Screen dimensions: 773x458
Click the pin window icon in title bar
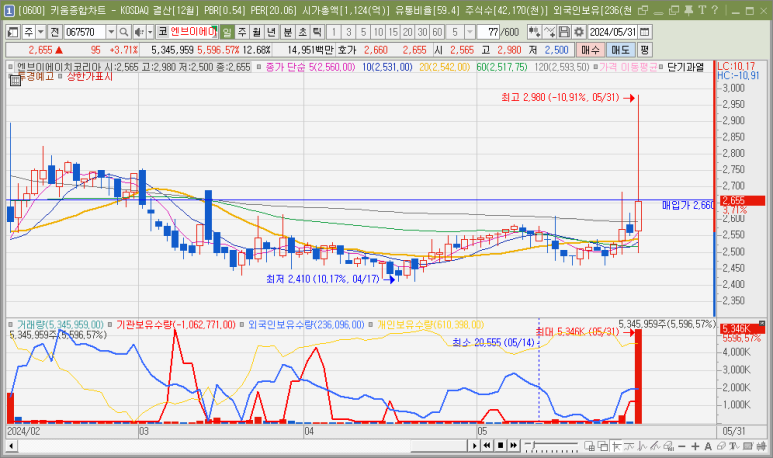point(689,9)
